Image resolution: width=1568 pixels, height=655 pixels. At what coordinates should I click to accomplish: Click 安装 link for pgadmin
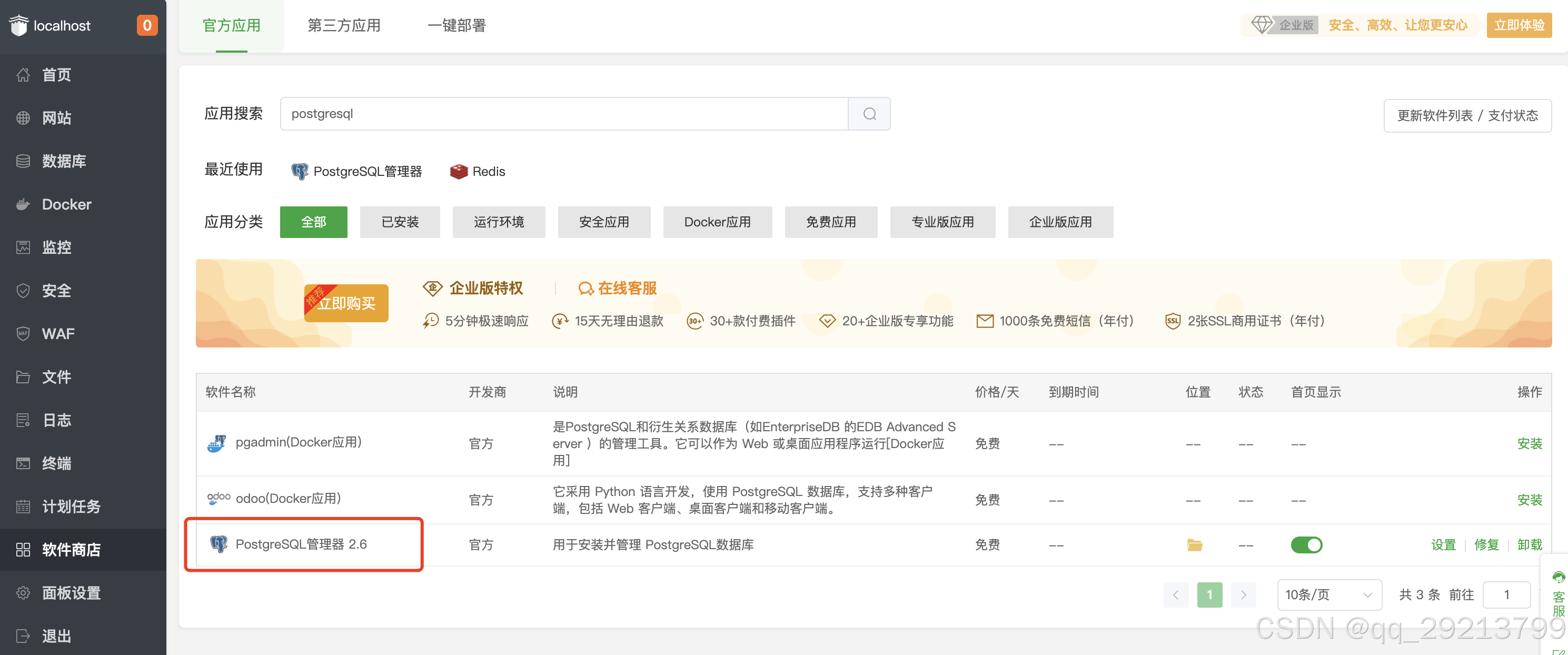pos(1529,444)
